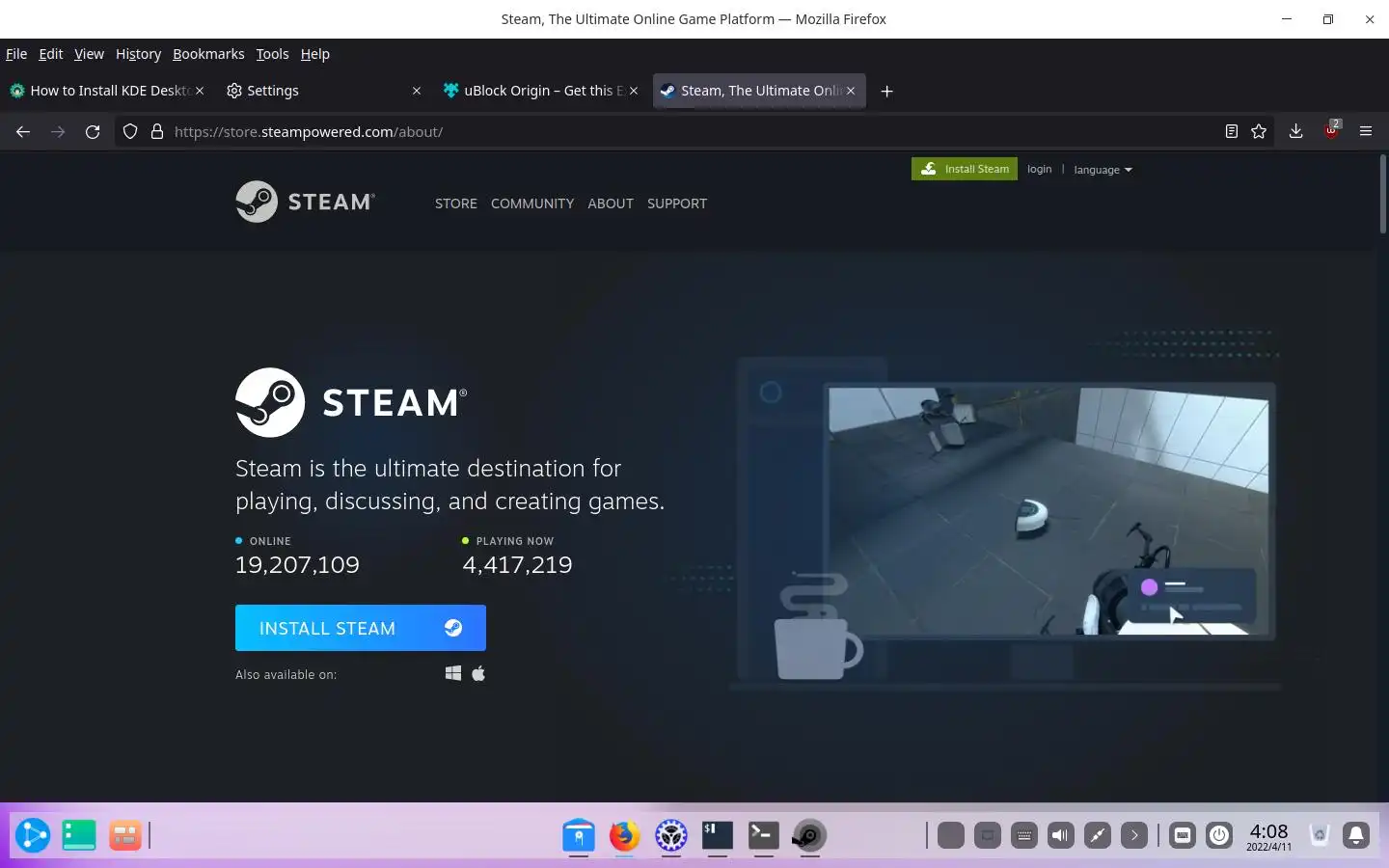Screen dimensions: 1389x868
Task: Click the page vertical scrollbar thumb
Action: [x=1383, y=194]
